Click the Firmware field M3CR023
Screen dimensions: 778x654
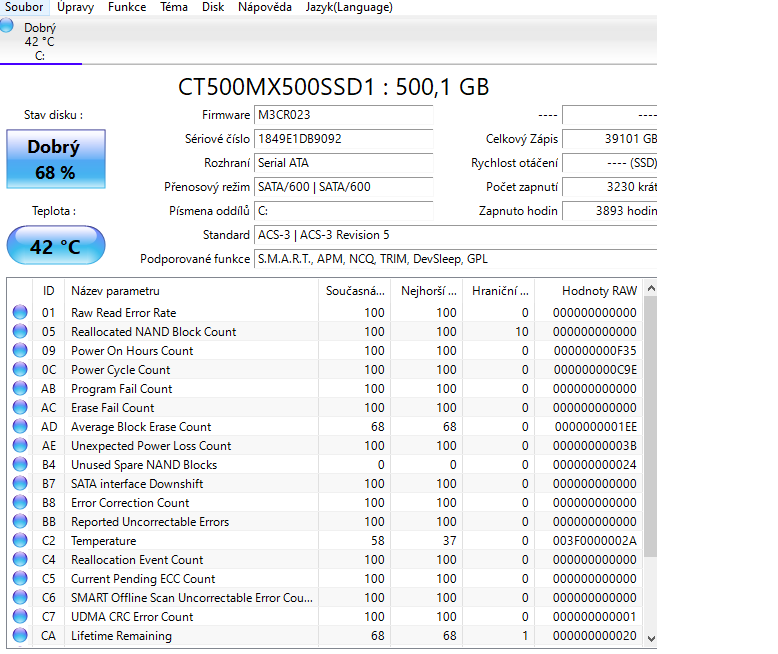tap(343, 115)
